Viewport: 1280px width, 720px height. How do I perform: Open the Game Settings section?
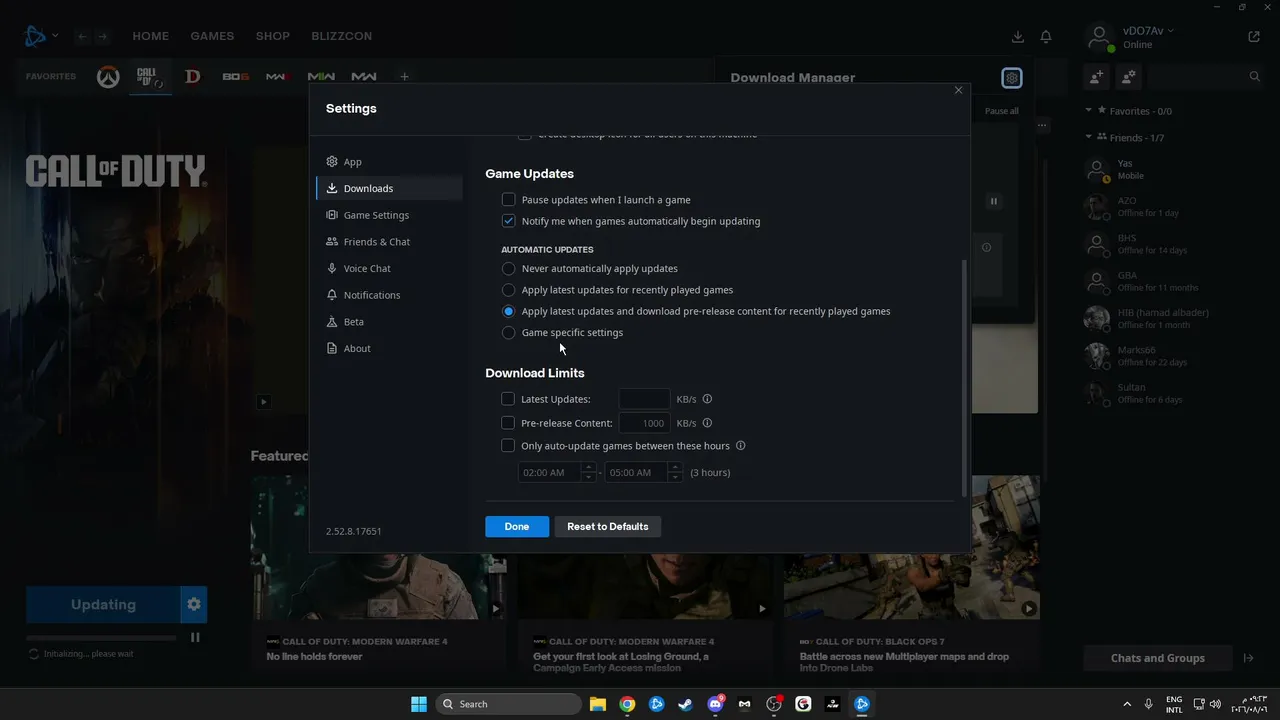[x=389, y=215]
